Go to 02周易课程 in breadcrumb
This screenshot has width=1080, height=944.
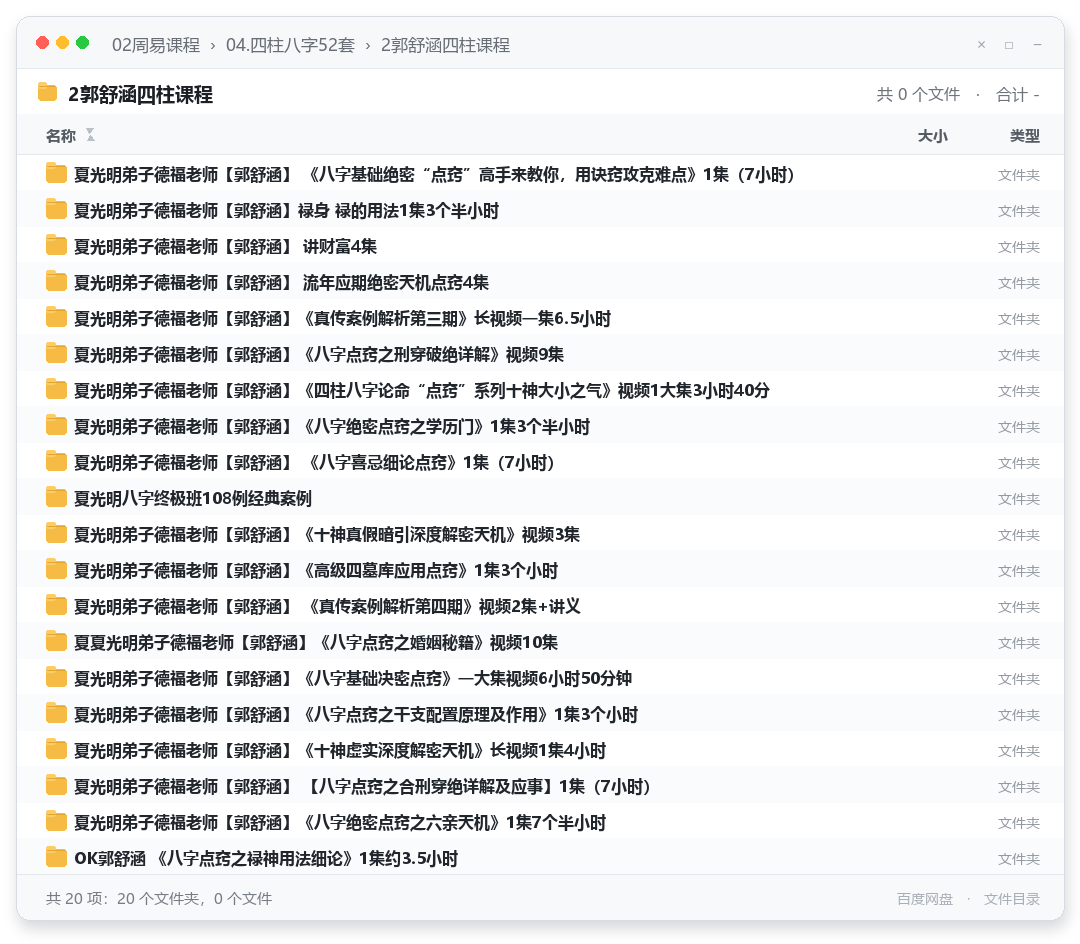(156, 45)
